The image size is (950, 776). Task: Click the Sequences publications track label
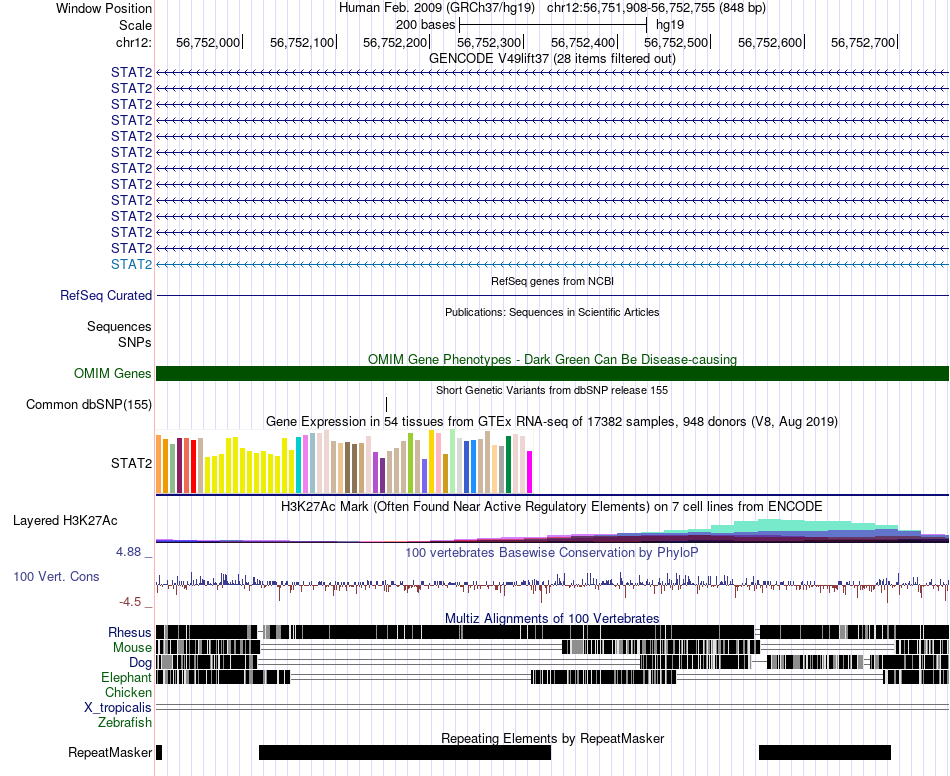119,327
